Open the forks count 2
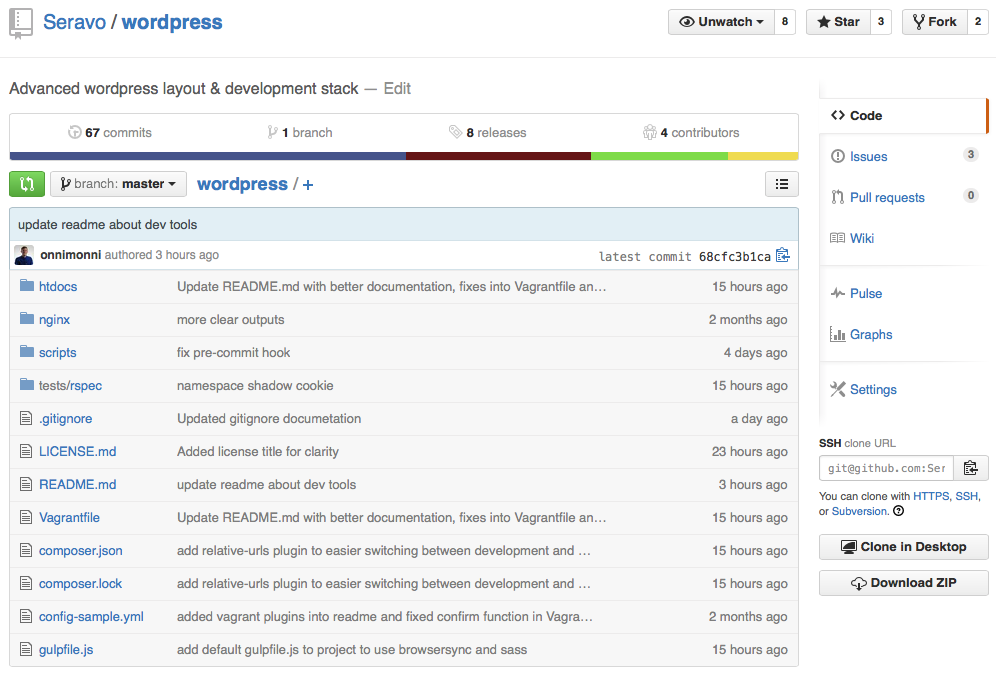The width and height of the screenshot is (996, 674). click(x=978, y=22)
